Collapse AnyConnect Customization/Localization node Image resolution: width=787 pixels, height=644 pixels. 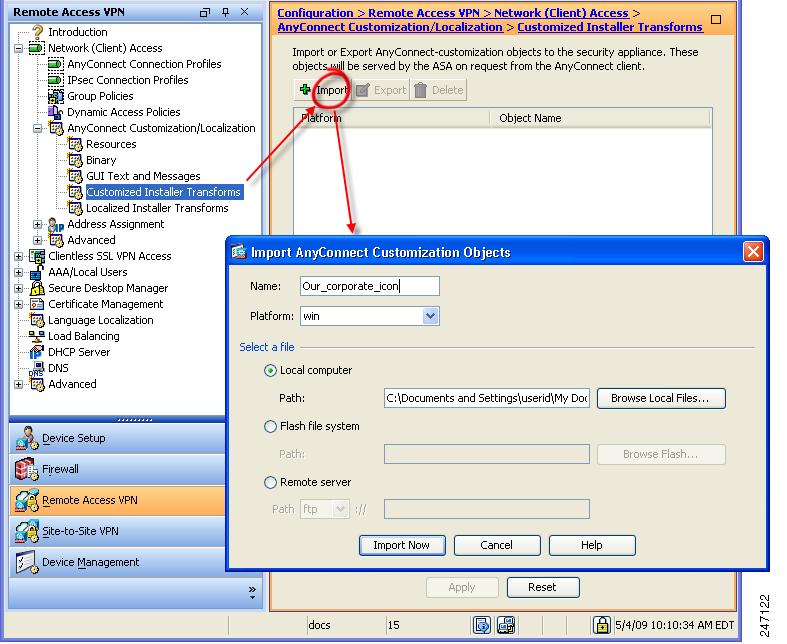coord(38,128)
